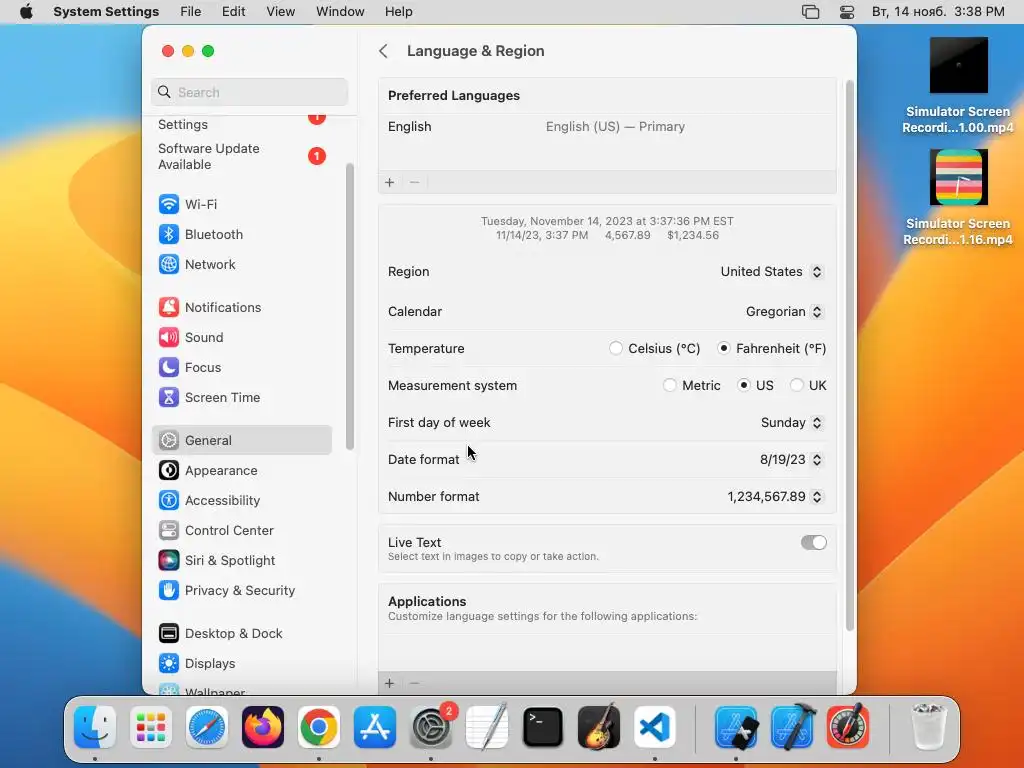Select the Appearance icon in sidebar
The image size is (1024, 768).
(x=168, y=470)
